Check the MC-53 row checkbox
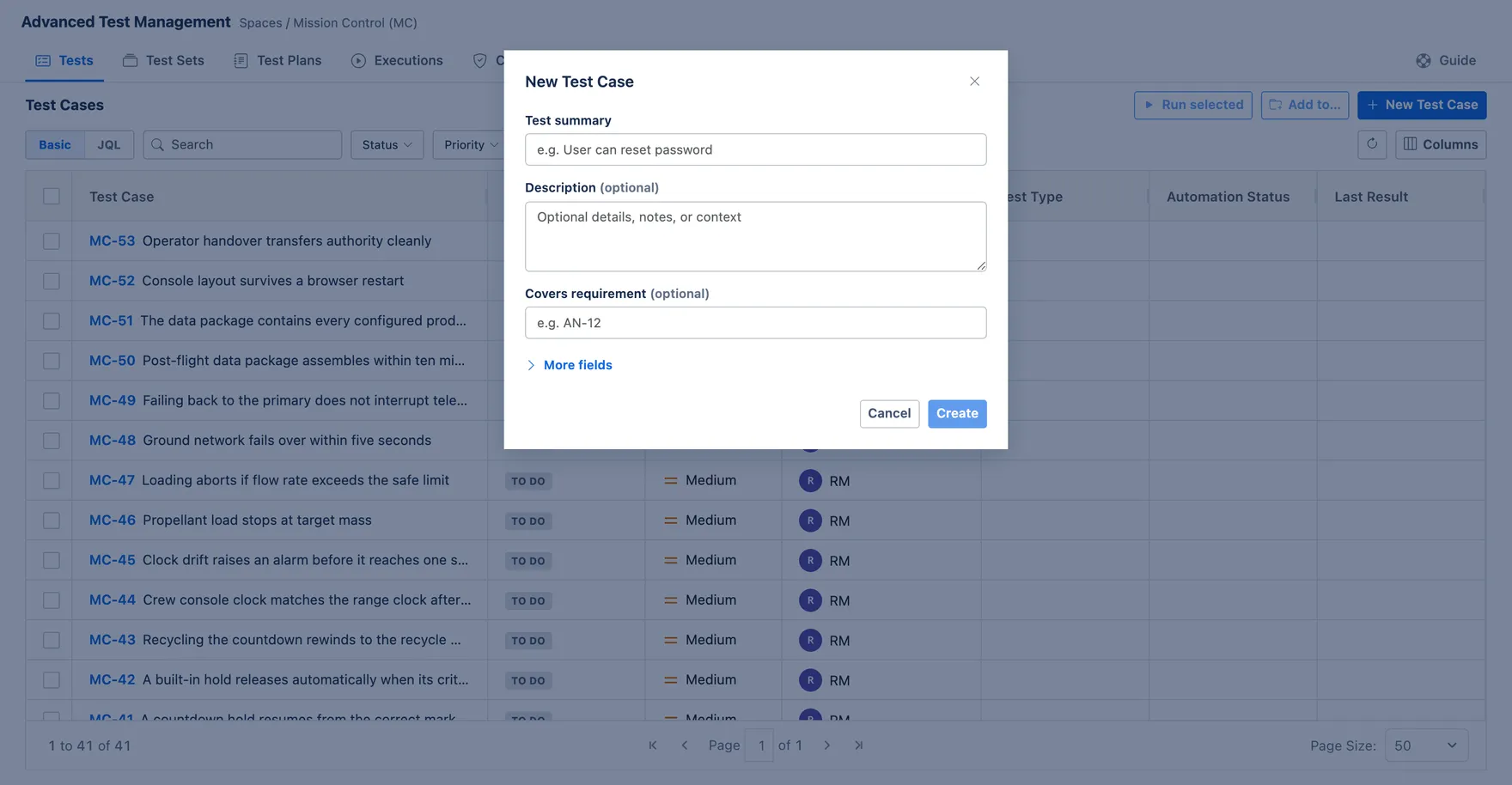1512x785 pixels. pos(52,241)
